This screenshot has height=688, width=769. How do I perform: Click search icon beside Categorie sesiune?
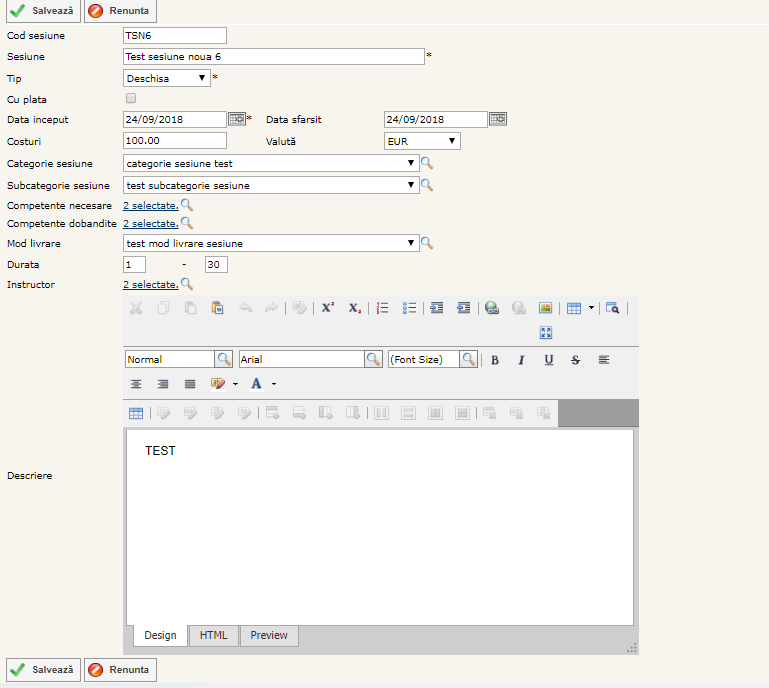click(427, 163)
